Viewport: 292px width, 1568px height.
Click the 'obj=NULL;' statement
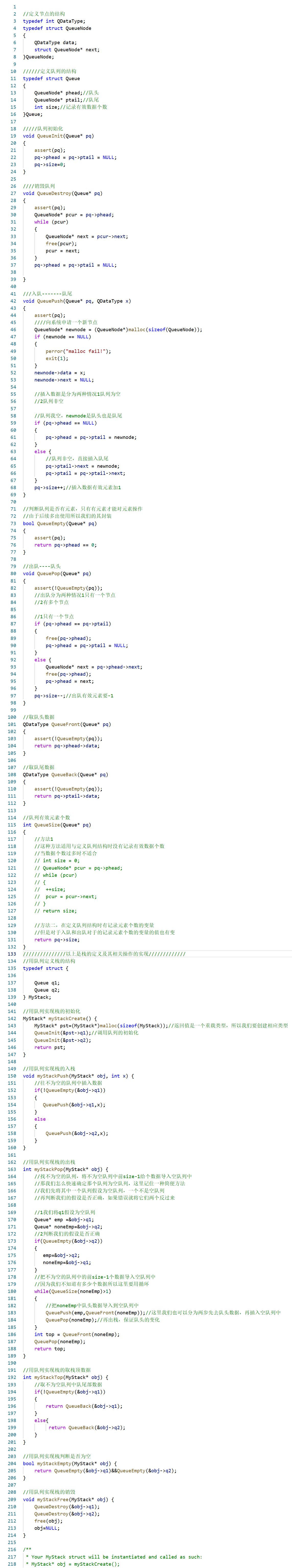(x=47, y=1528)
